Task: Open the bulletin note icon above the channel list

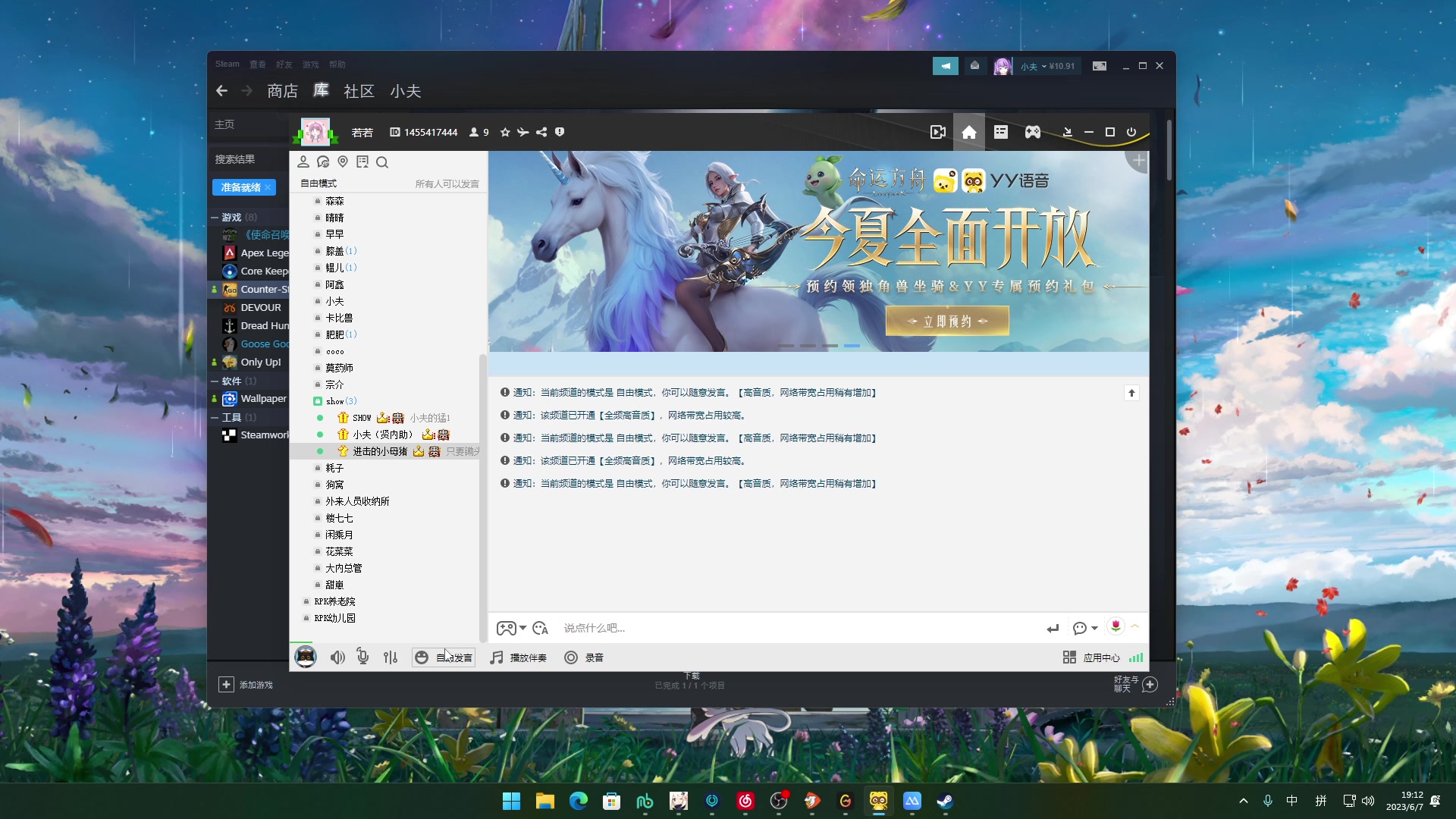Action: (362, 162)
